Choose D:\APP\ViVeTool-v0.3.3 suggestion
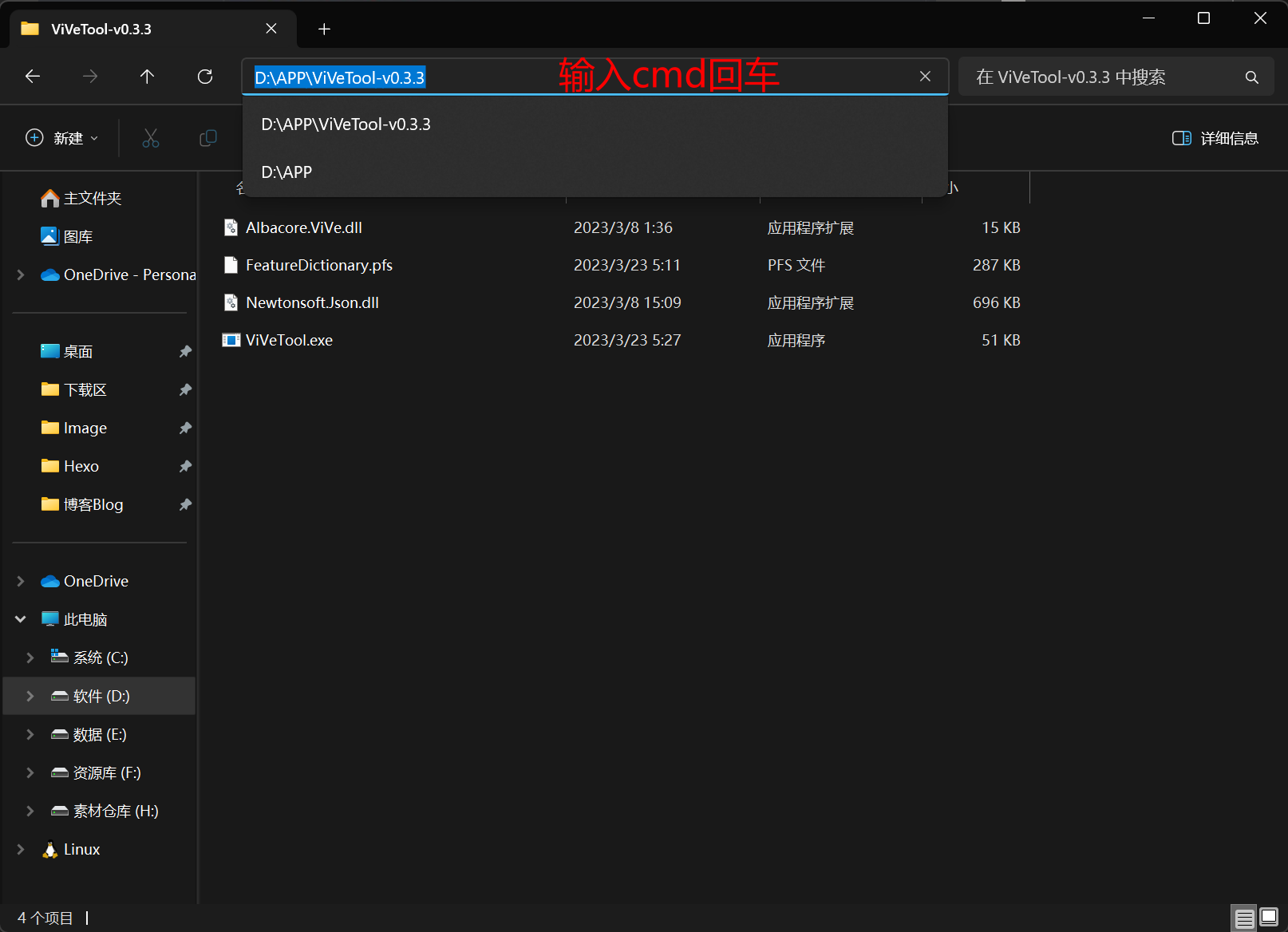 (x=595, y=124)
